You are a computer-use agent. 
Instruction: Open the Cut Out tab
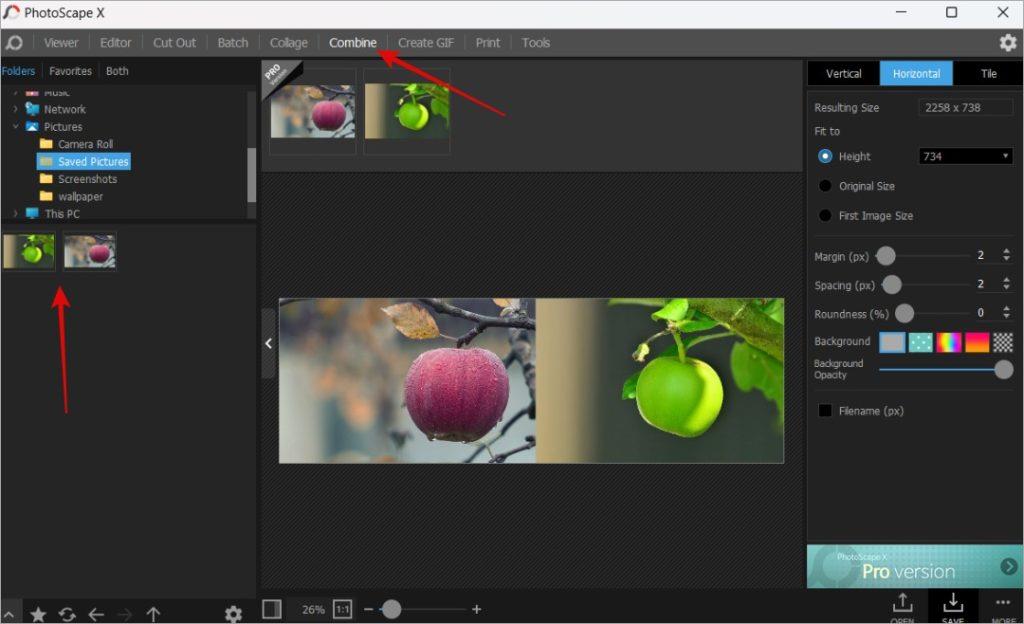pyautogui.click(x=174, y=43)
